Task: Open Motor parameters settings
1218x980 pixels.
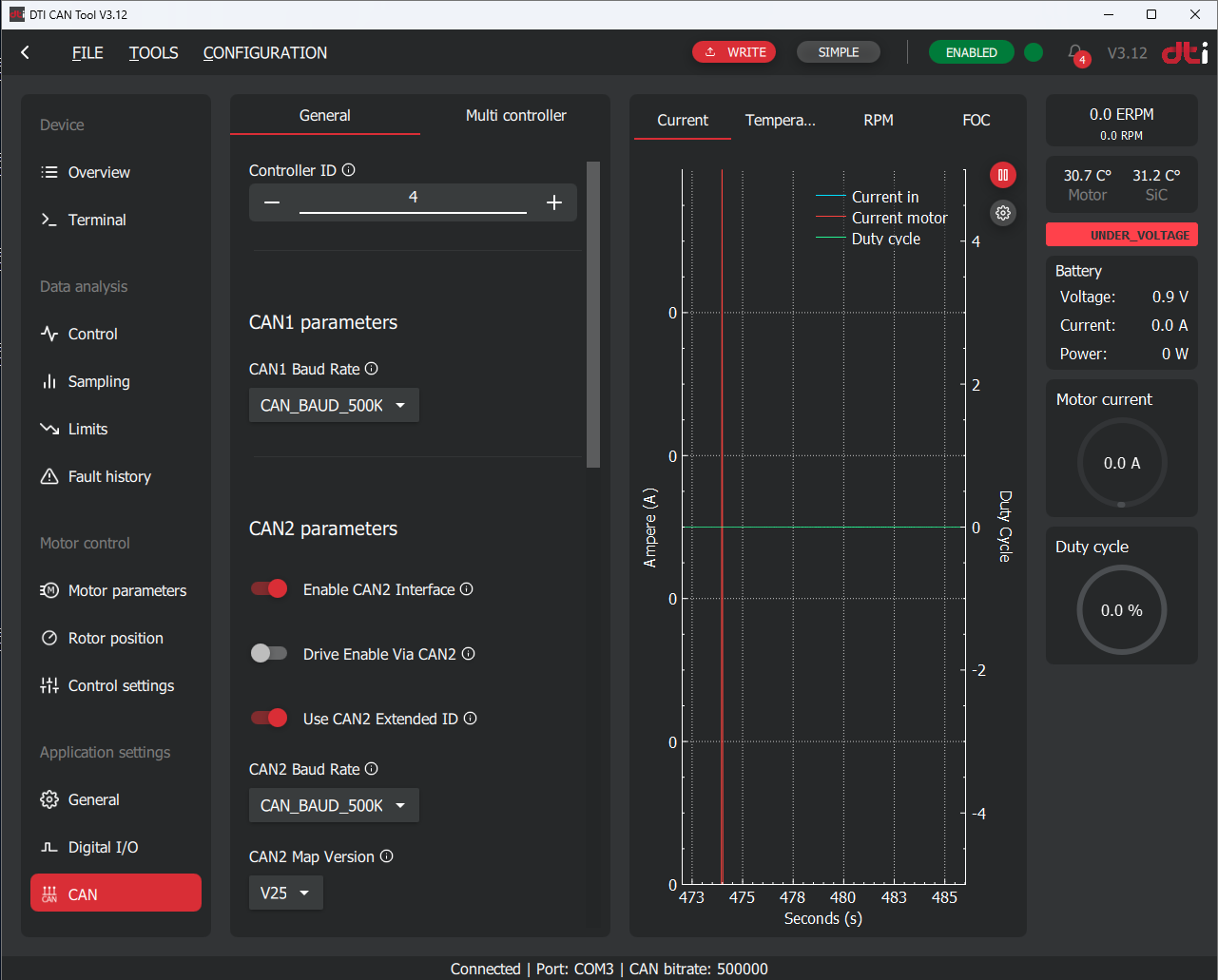Action: click(116, 590)
